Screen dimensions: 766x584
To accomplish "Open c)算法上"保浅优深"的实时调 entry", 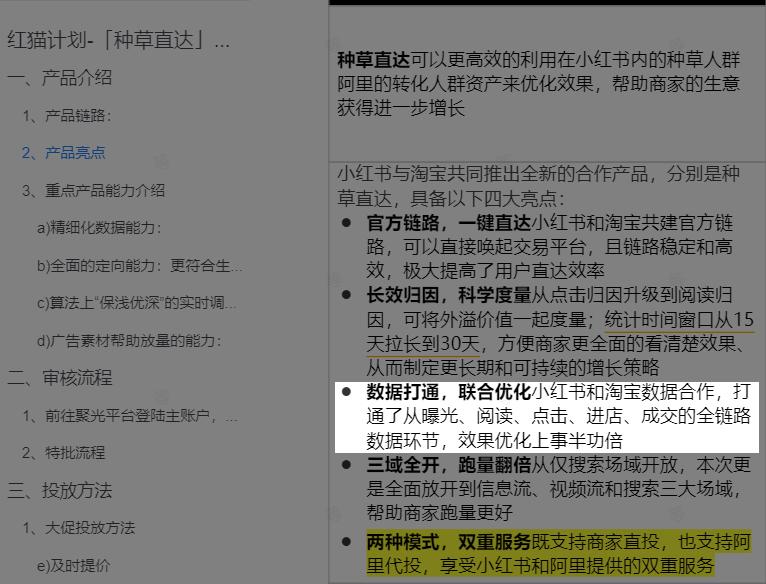I will [x=136, y=303].
